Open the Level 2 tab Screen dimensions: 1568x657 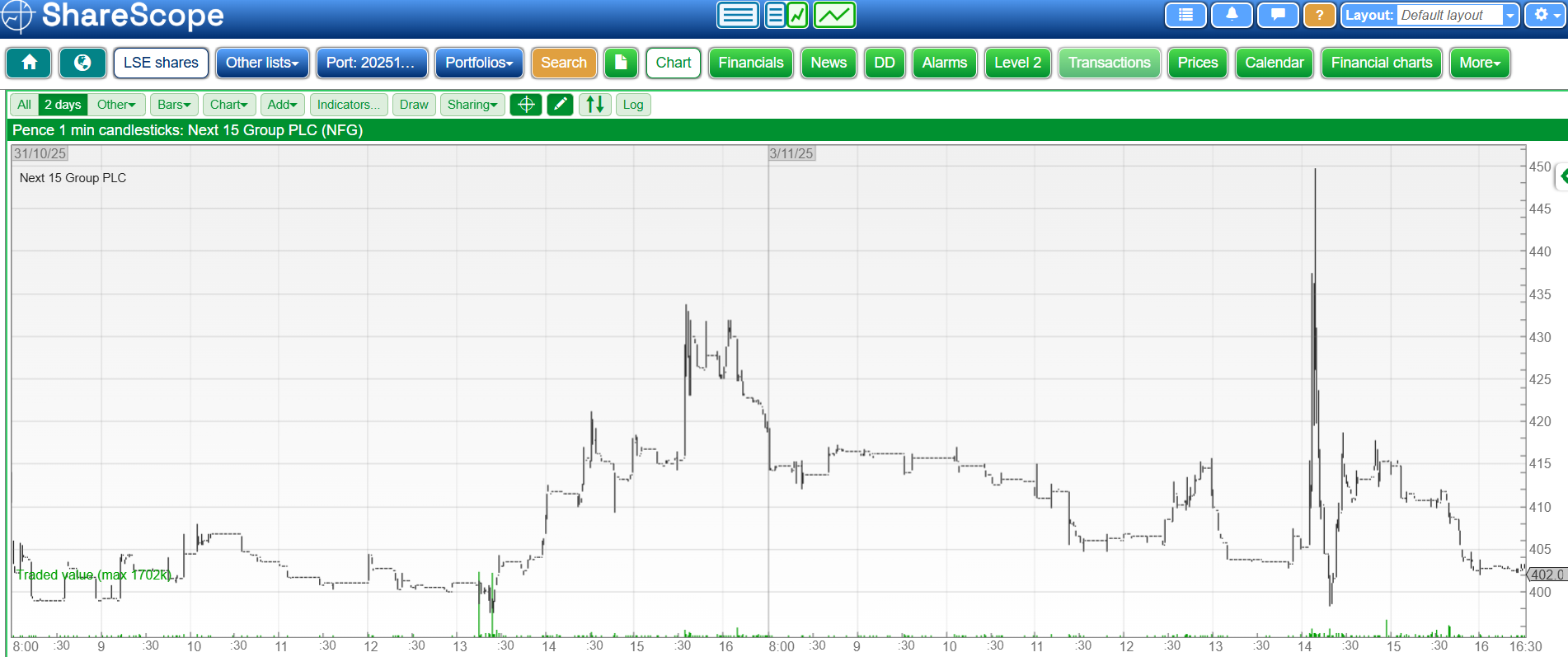pyautogui.click(x=1018, y=63)
